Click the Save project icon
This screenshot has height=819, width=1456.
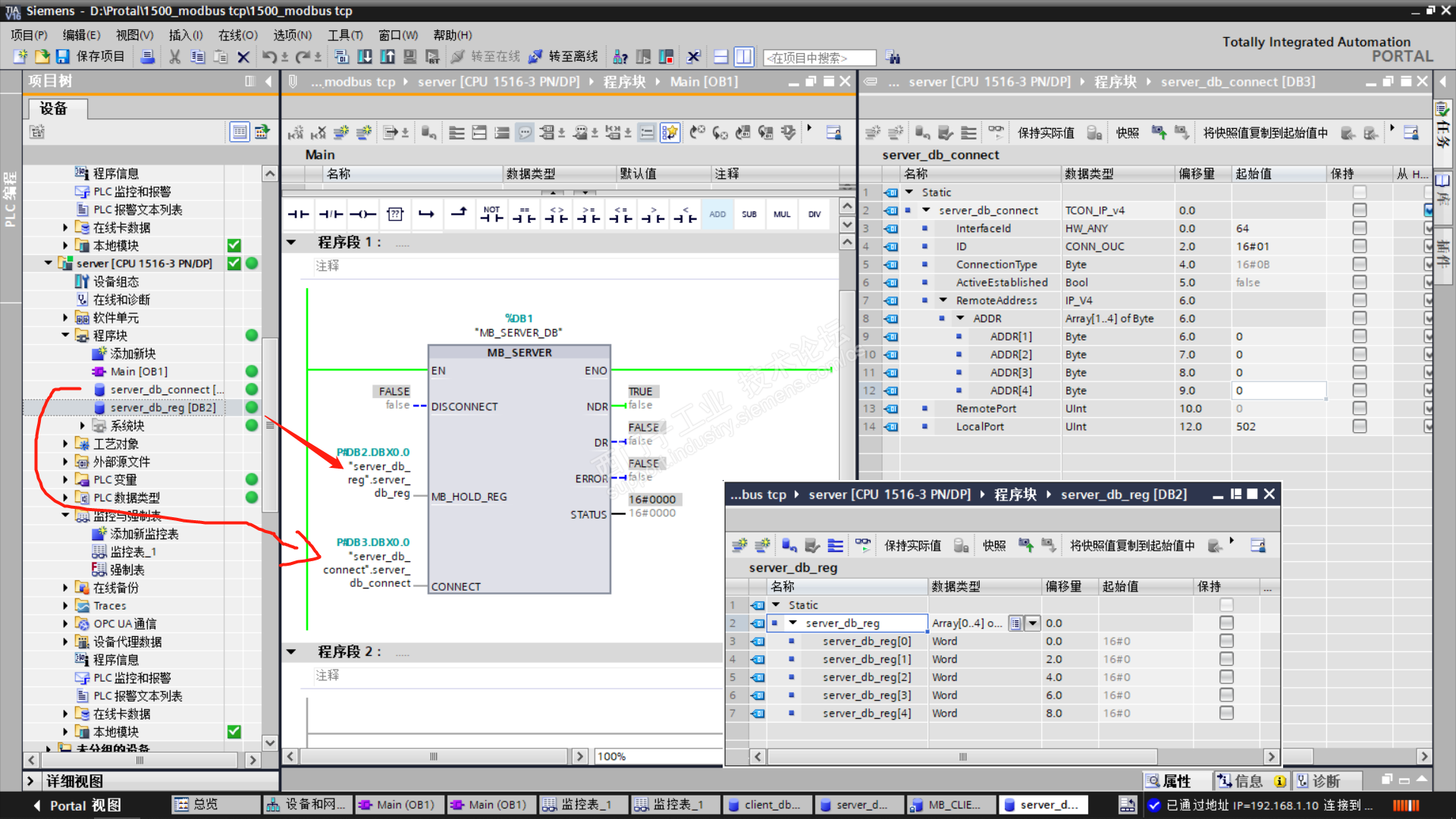(63, 57)
